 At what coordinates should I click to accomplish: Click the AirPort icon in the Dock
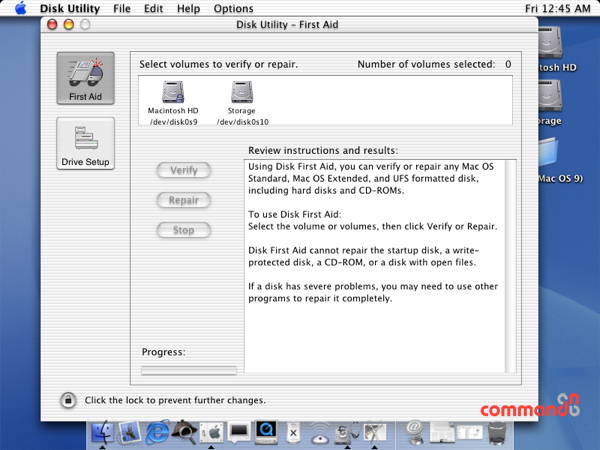pos(320,434)
